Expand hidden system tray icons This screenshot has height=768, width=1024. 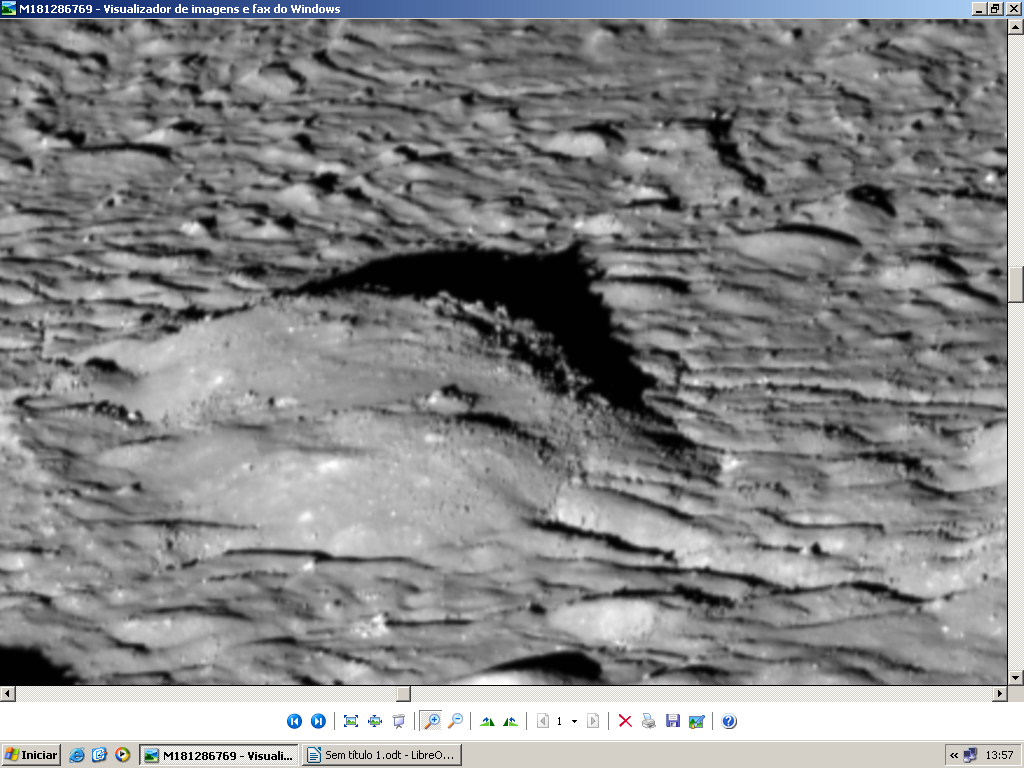[x=954, y=755]
